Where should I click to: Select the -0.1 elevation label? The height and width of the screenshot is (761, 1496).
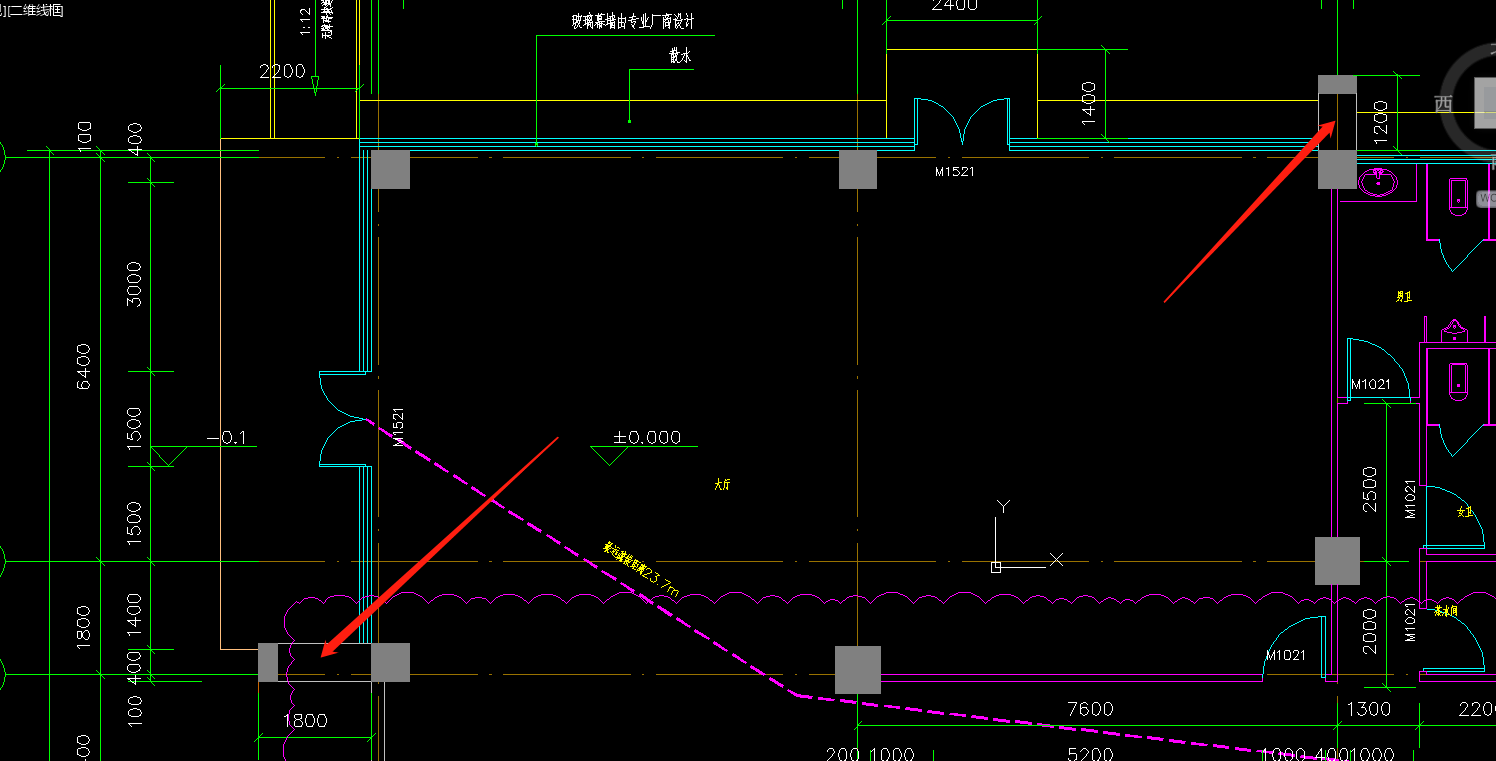[x=226, y=438]
